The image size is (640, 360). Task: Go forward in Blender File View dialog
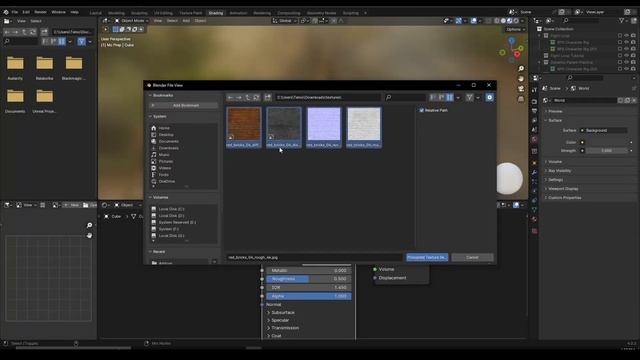pyautogui.click(x=239, y=98)
